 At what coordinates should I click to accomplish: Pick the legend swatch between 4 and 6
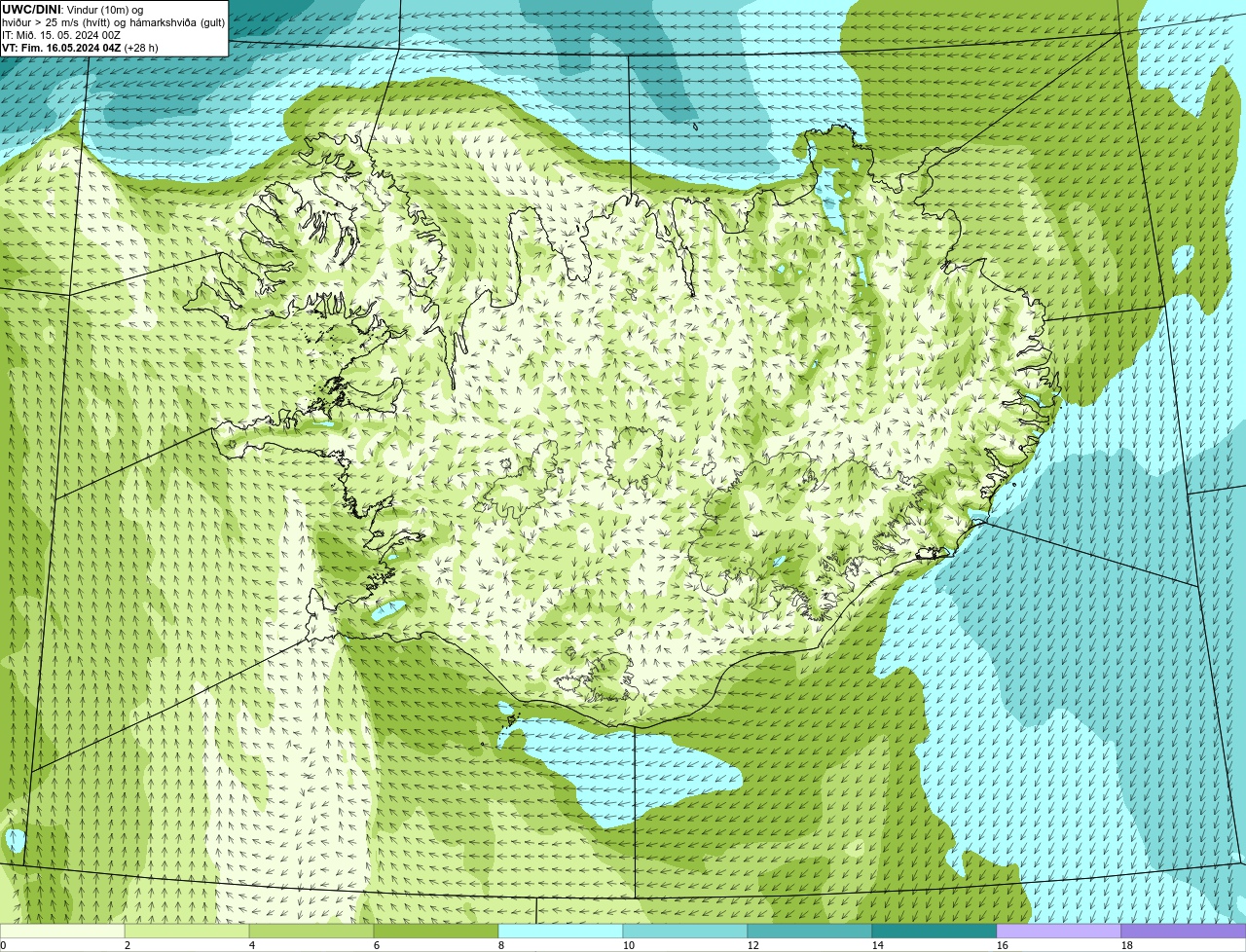click(311, 931)
